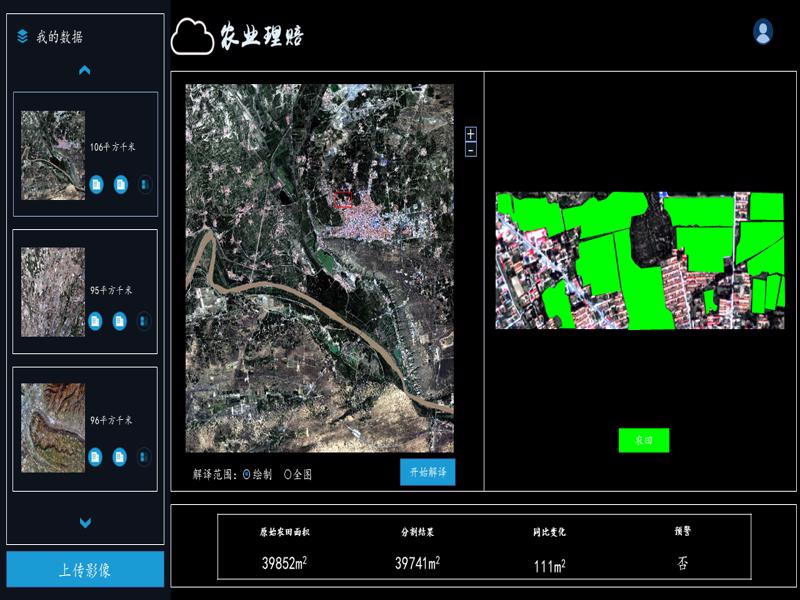The width and height of the screenshot is (800, 600).
Task: Click second document icon of 106平方千米 item
Action: pos(120,184)
